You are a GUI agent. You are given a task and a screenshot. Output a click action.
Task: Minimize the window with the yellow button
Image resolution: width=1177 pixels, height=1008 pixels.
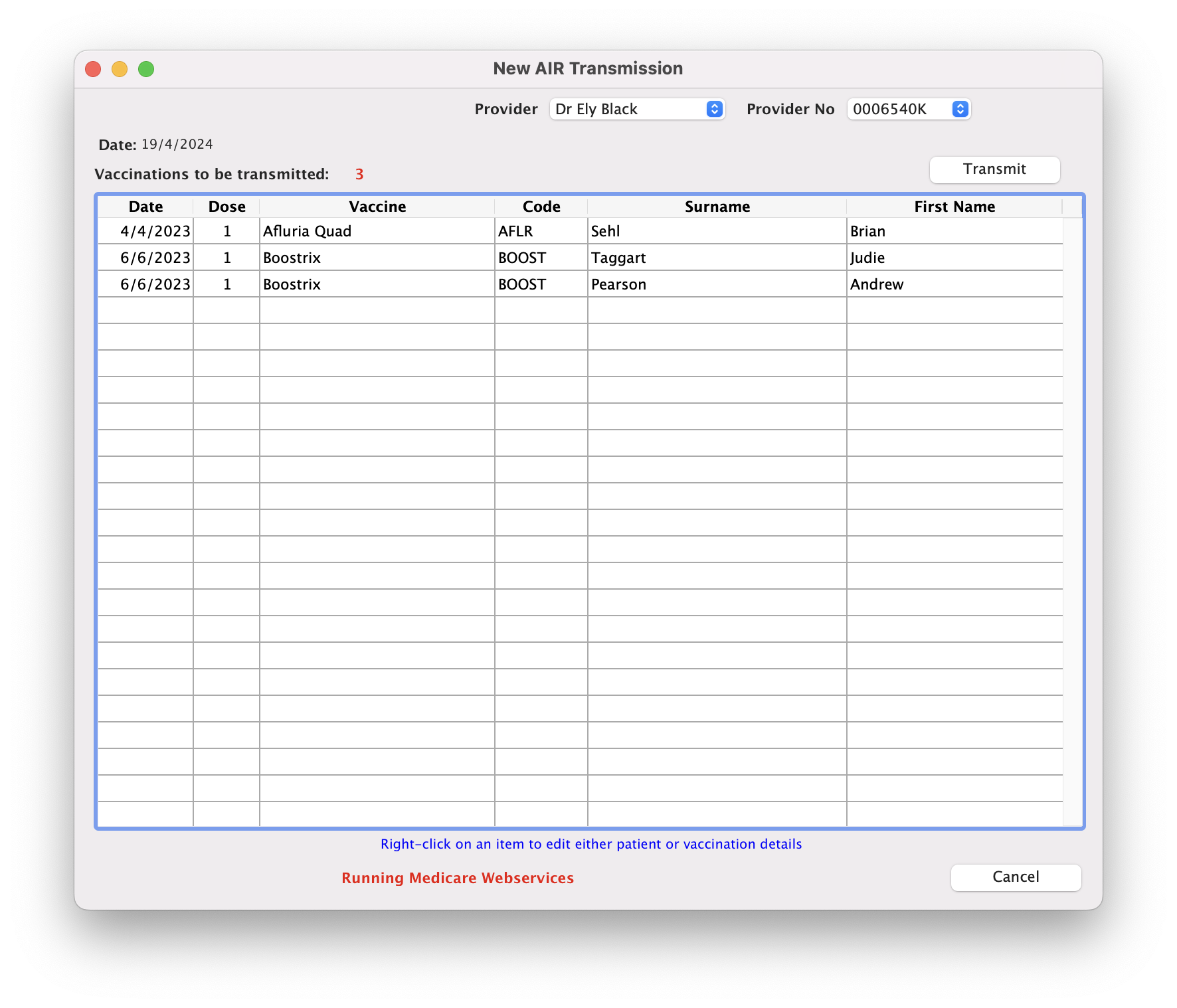click(x=120, y=69)
